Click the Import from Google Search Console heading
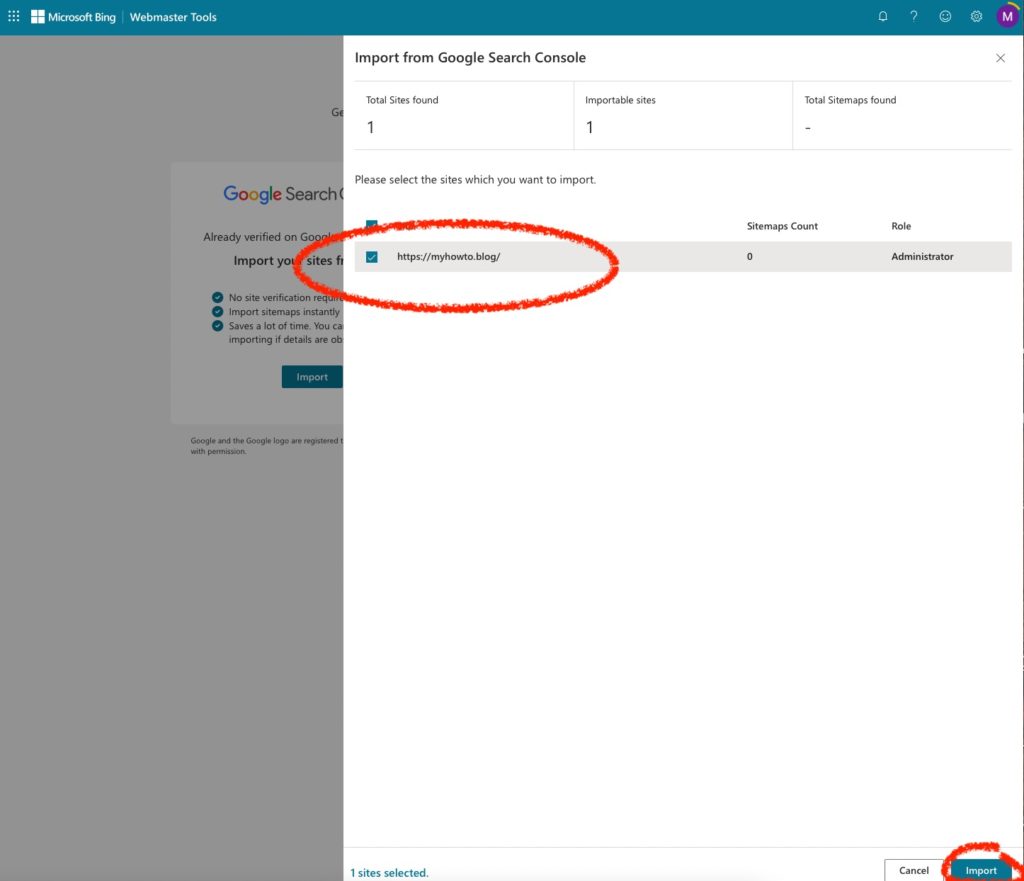This screenshot has height=881, width=1024. coord(470,57)
